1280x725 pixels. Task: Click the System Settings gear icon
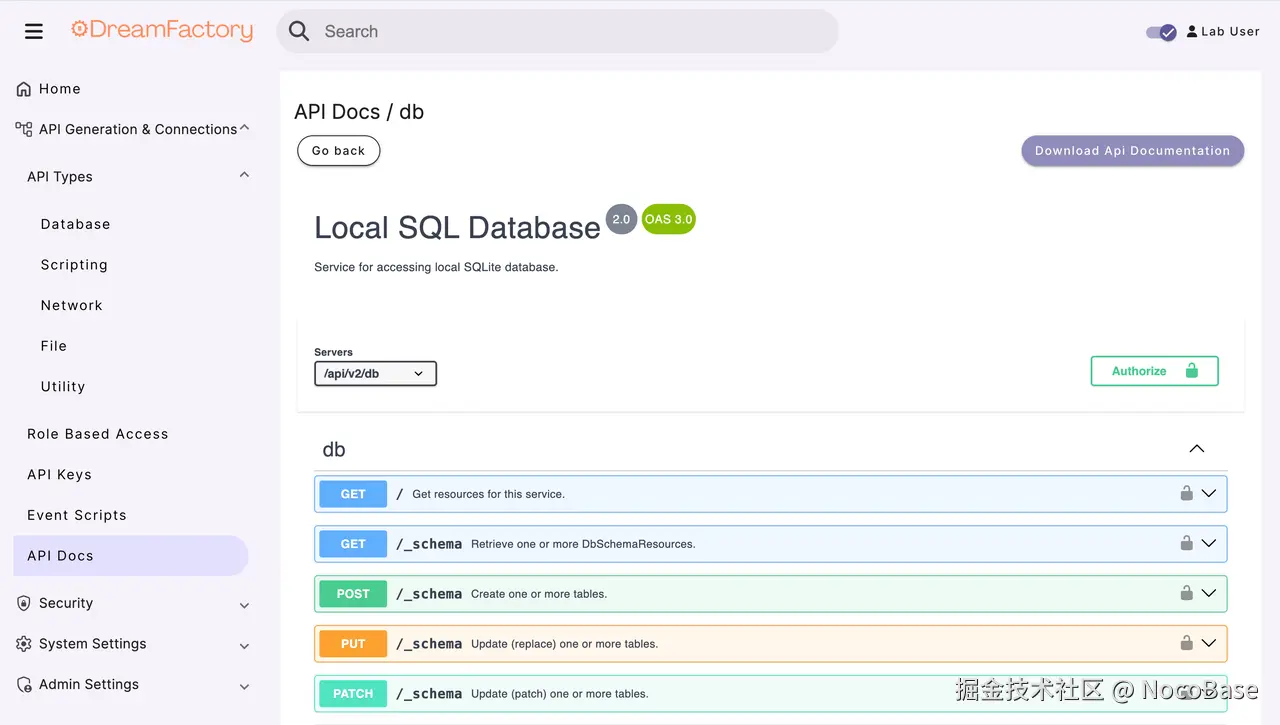click(x=24, y=644)
